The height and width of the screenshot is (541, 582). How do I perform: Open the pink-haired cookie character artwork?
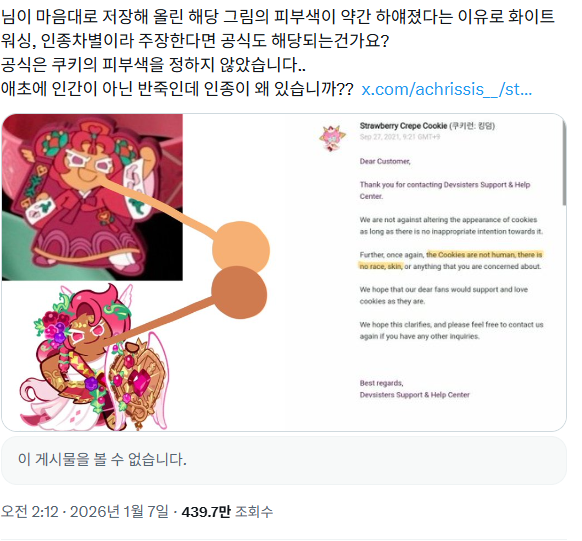tap(95, 357)
